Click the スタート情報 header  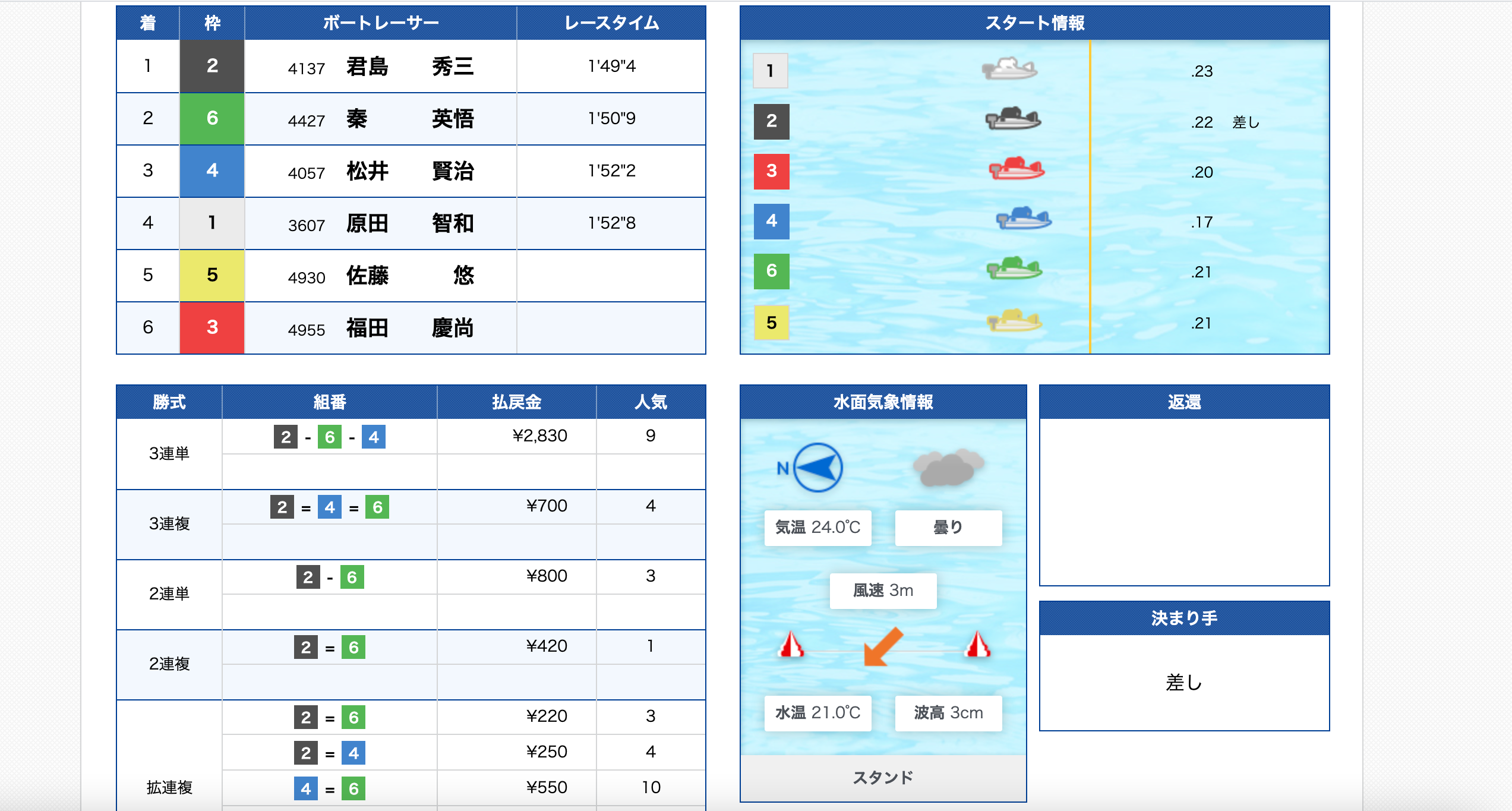(1034, 23)
